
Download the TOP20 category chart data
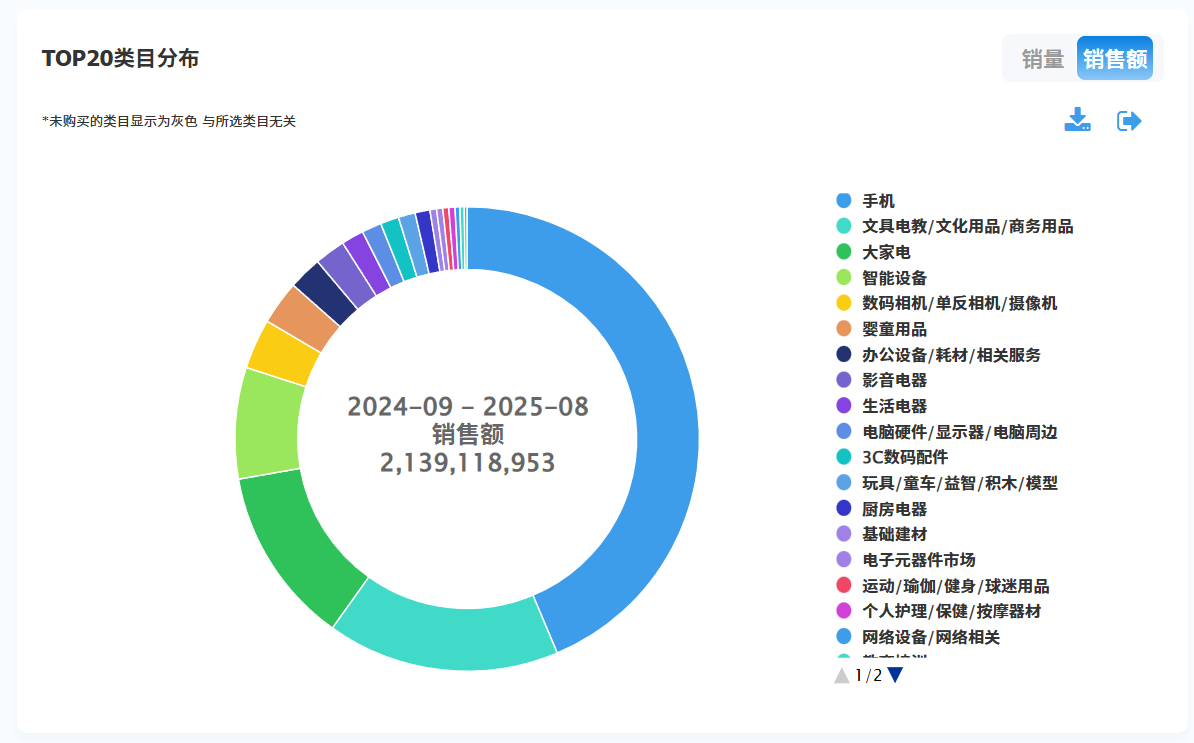click(x=1077, y=120)
